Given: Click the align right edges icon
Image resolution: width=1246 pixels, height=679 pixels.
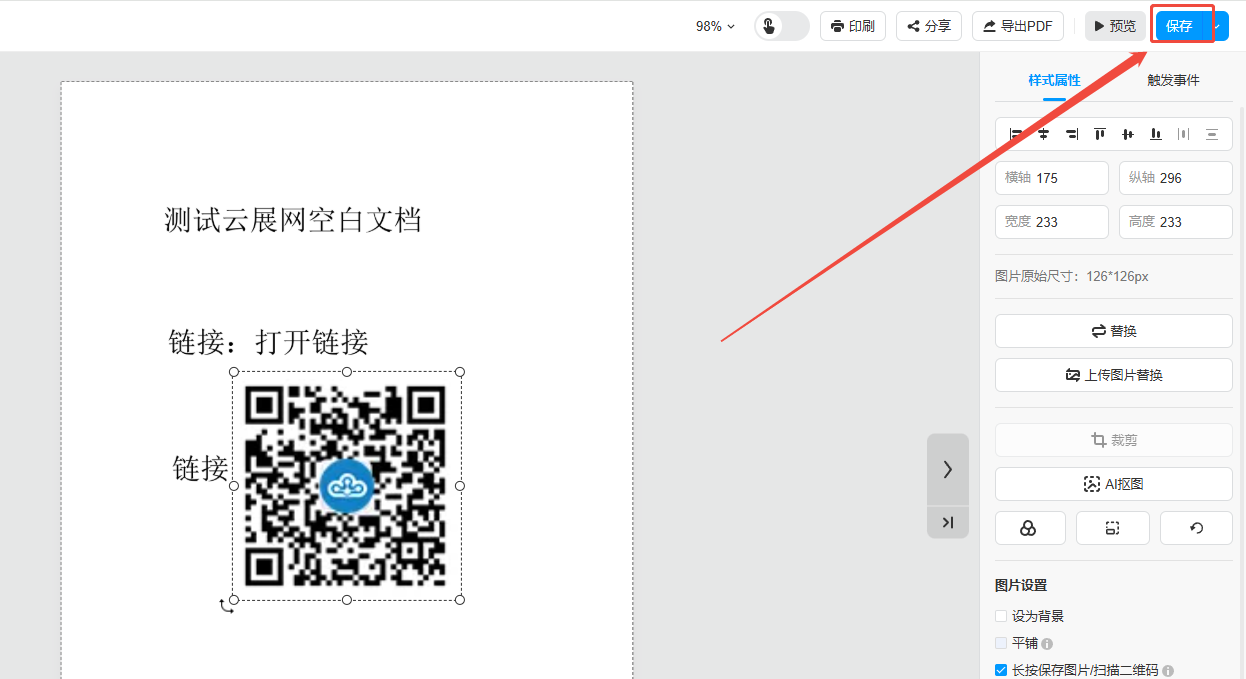Looking at the screenshot, I should point(1072,134).
